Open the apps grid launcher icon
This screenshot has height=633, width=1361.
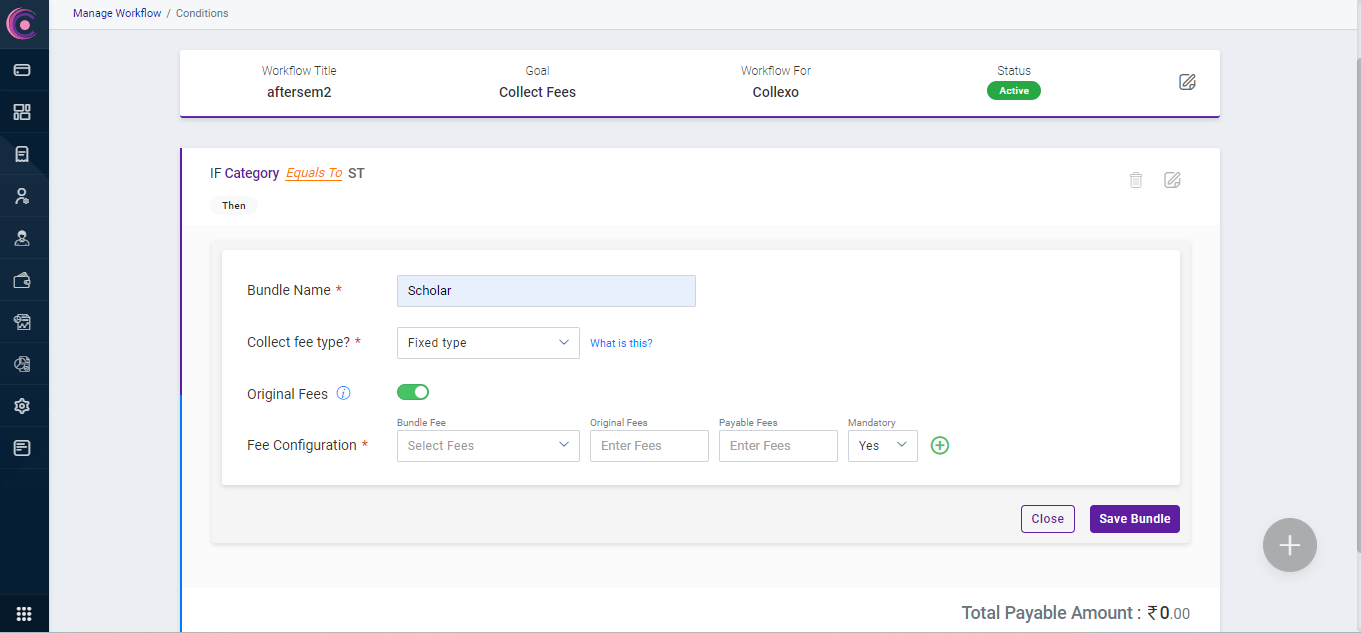pyautogui.click(x=24, y=613)
